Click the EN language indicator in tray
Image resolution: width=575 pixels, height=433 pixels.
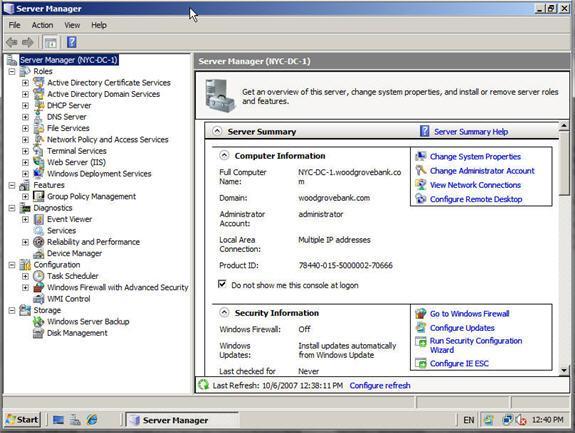pyautogui.click(x=468, y=420)
